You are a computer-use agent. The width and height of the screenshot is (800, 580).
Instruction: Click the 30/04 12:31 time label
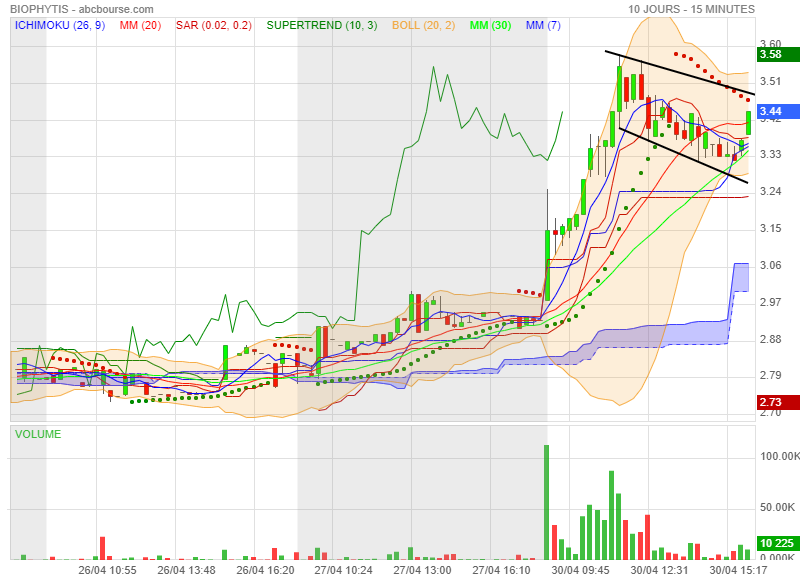[x=659, y=570]
